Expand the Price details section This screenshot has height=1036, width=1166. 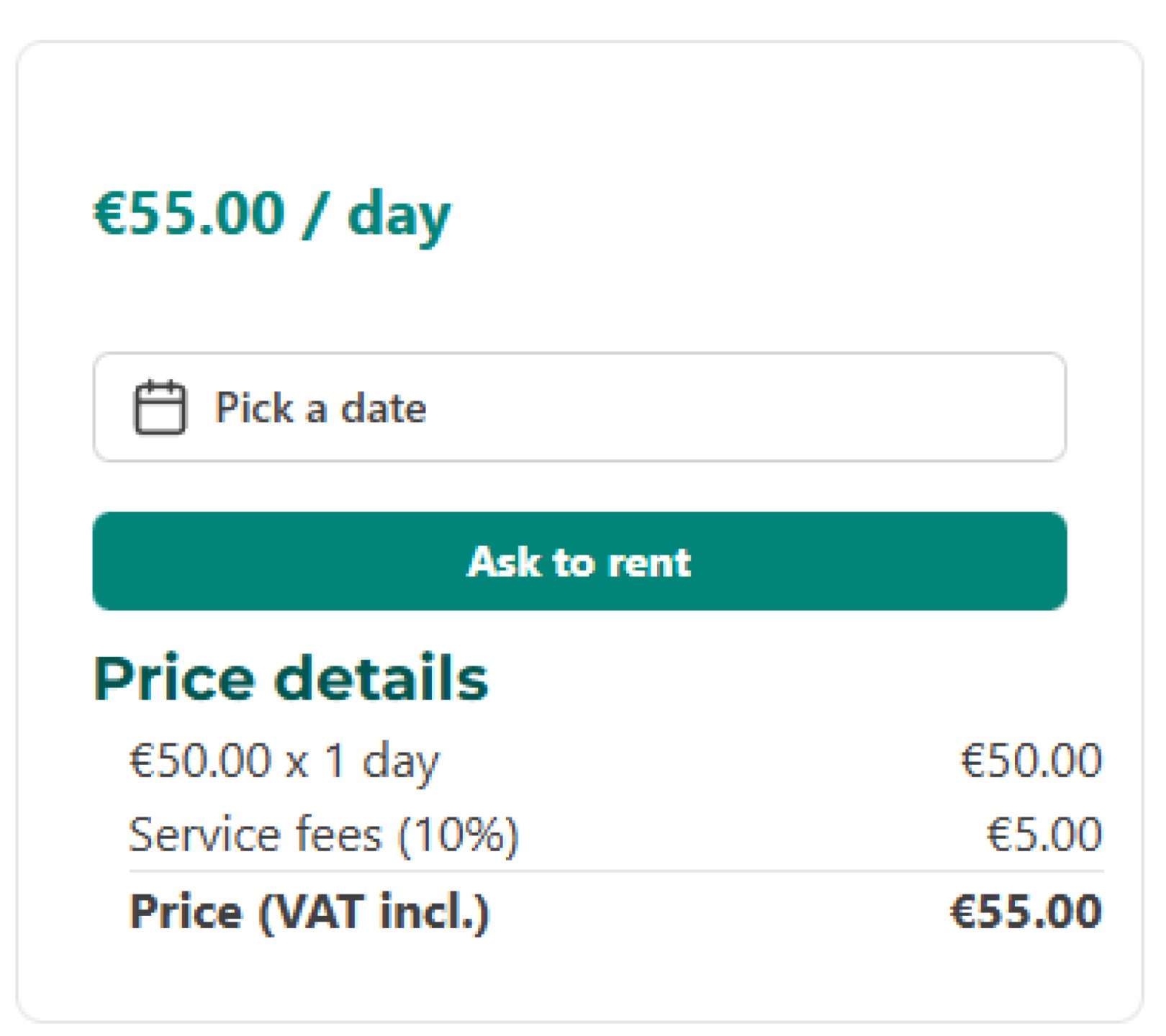tap(293, 677)
